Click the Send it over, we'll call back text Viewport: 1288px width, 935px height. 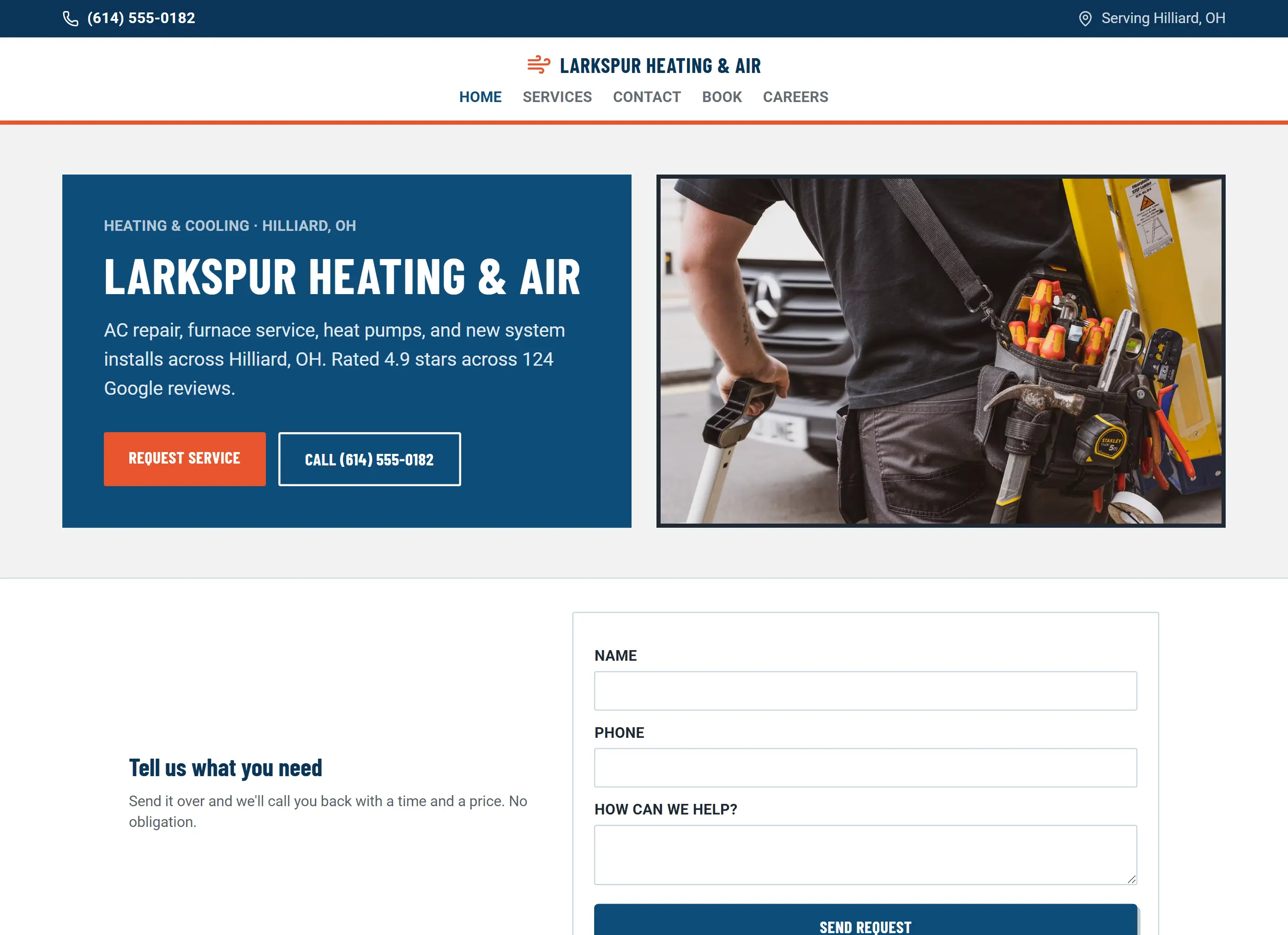click(328, 811)
